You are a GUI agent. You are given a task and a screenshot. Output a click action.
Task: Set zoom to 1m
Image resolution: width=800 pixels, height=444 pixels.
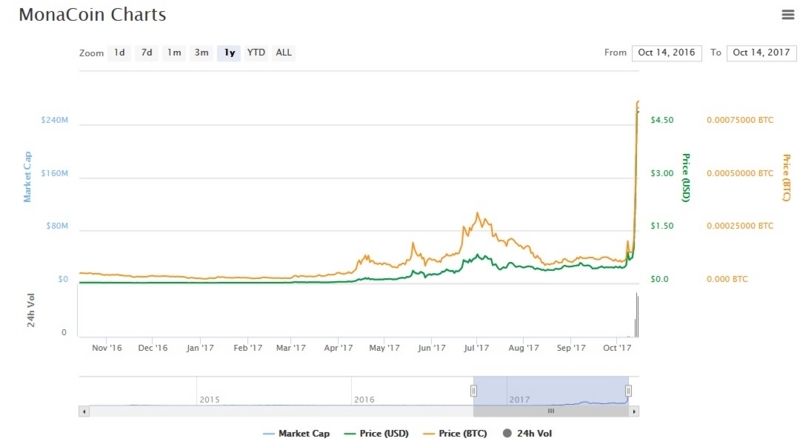[x=174, y=53]
